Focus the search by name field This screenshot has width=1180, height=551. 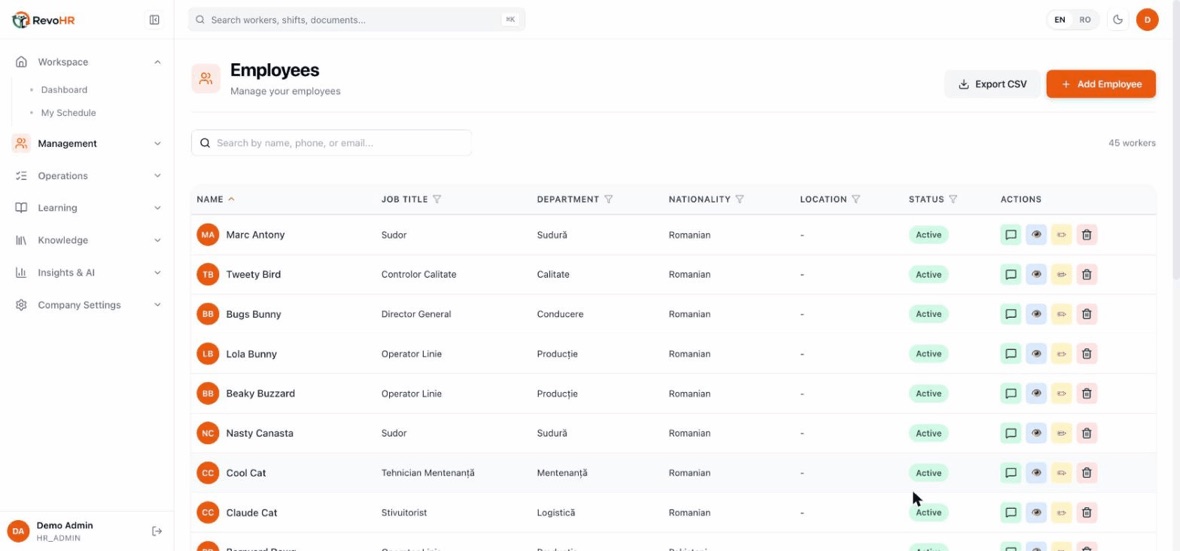click(331, 142)
